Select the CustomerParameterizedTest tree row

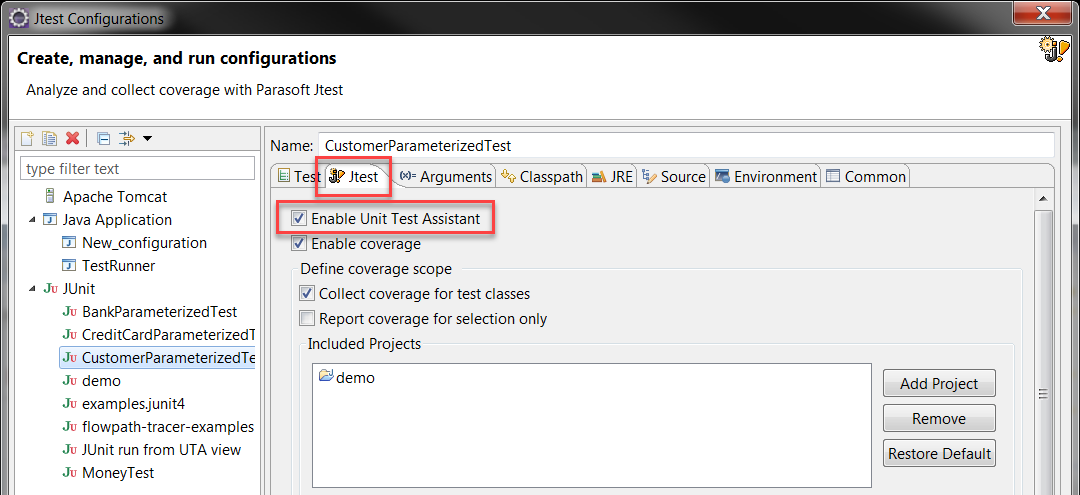point(158,358)
